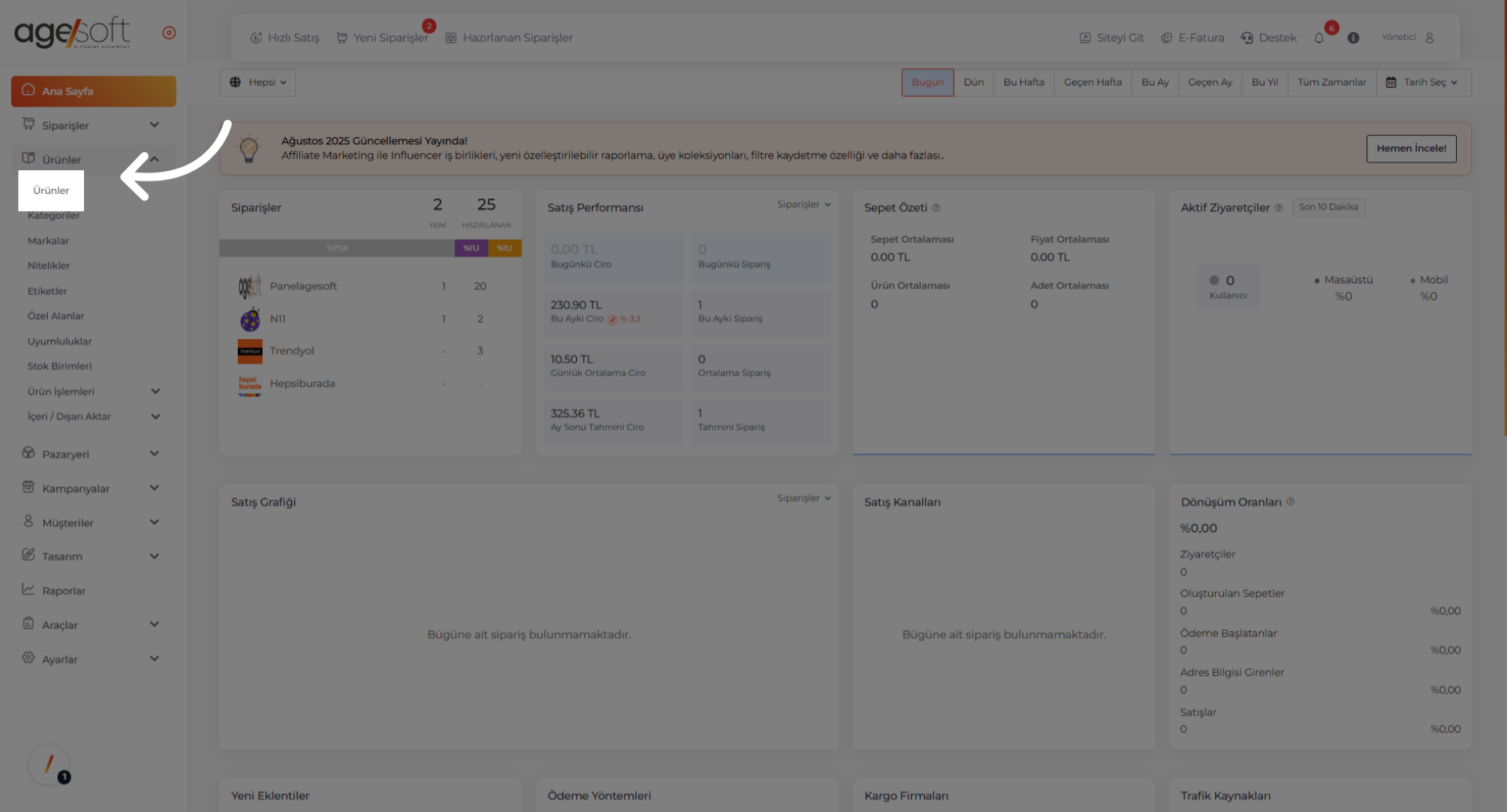Select Bu Hafta date filter
Viewport: 1507px width, 812px height.
pos(1024,82)
